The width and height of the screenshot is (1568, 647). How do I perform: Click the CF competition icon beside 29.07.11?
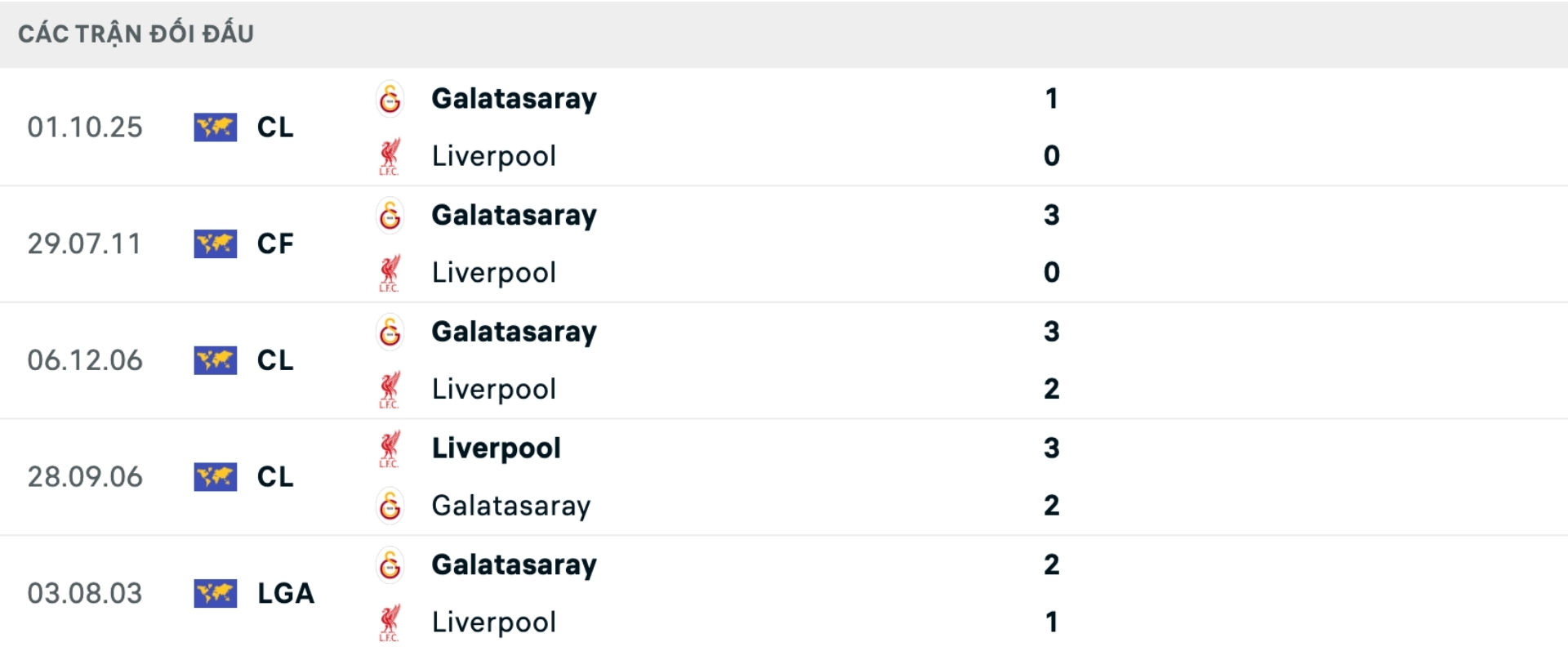coord(215,243)
